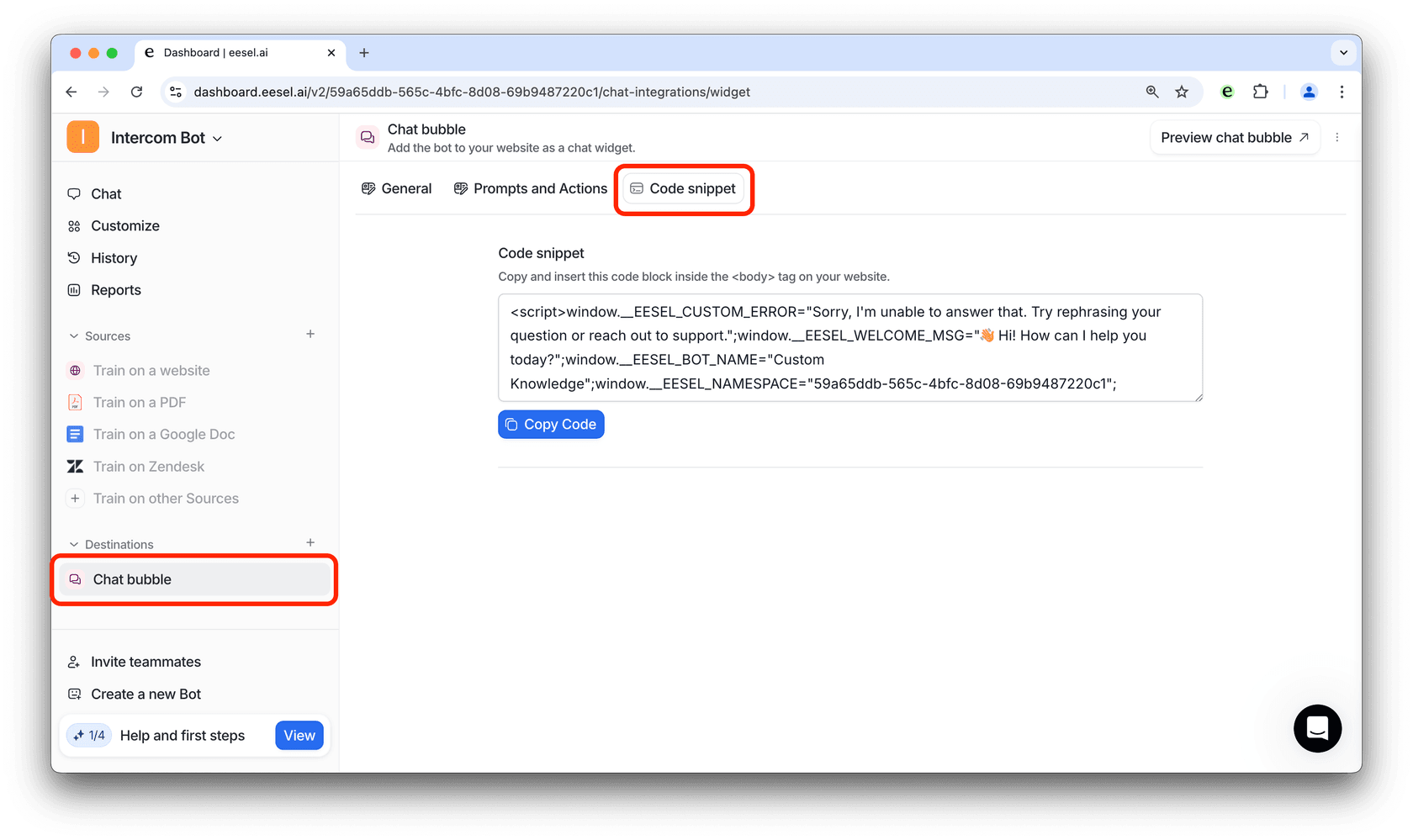Add a new source with plus icon
This screenshot has width=1413, height=840.
(310, 334)
